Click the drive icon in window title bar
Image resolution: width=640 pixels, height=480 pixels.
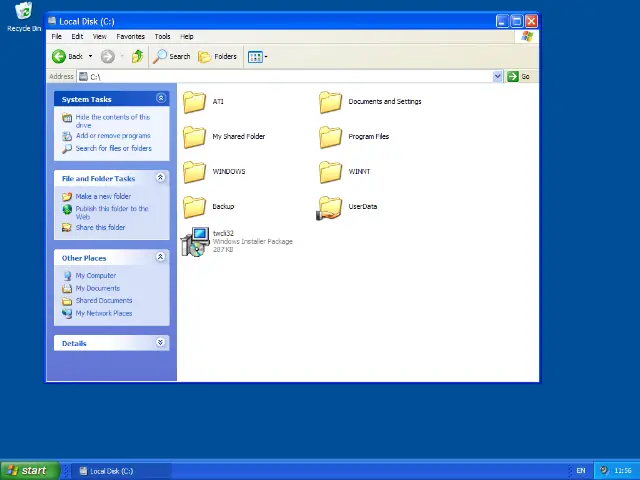[52, 21]
